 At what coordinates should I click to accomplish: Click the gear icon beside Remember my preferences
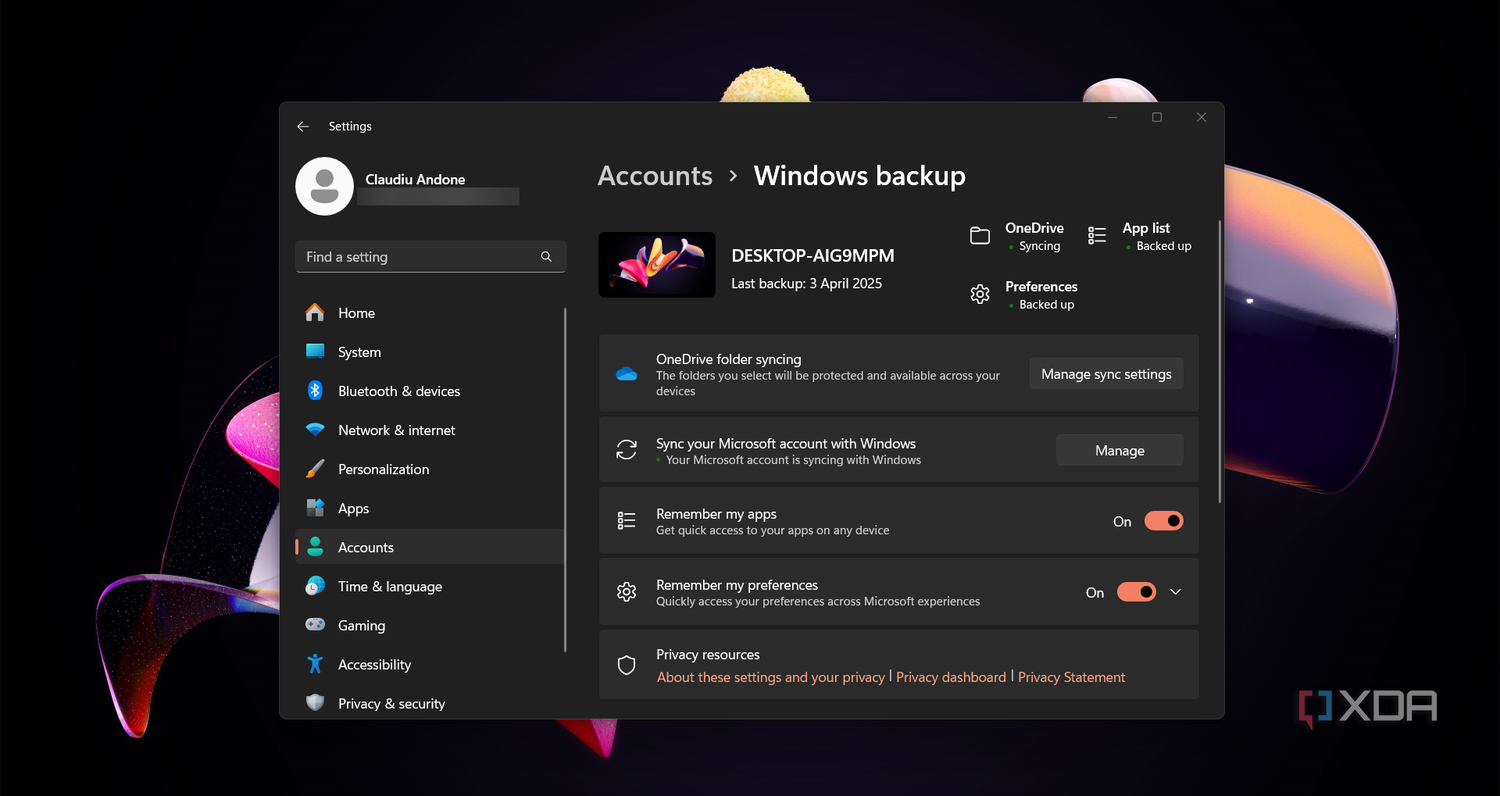click(x=627, y=592)
